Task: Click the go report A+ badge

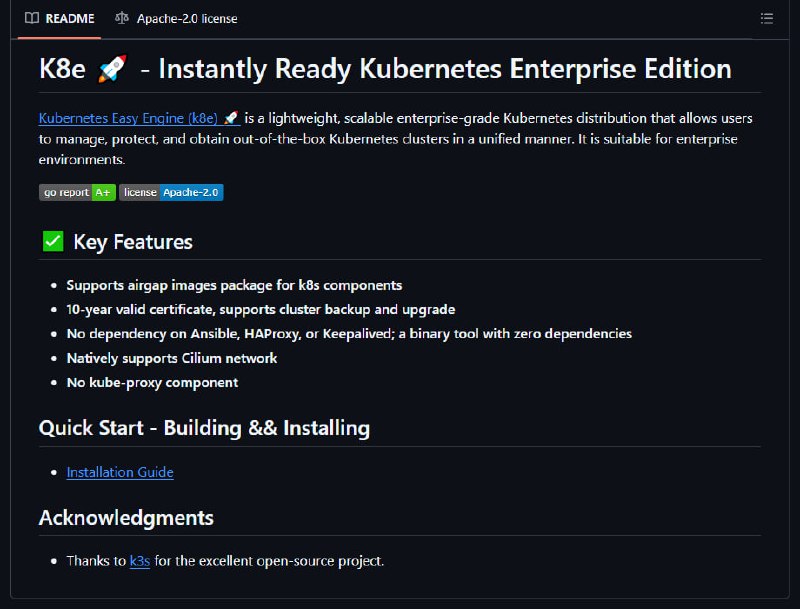Action: tap(78, 192)
